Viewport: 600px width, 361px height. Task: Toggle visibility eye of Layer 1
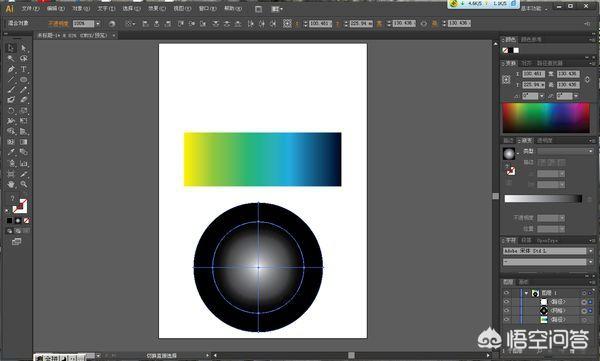click(x=506, y=293)
